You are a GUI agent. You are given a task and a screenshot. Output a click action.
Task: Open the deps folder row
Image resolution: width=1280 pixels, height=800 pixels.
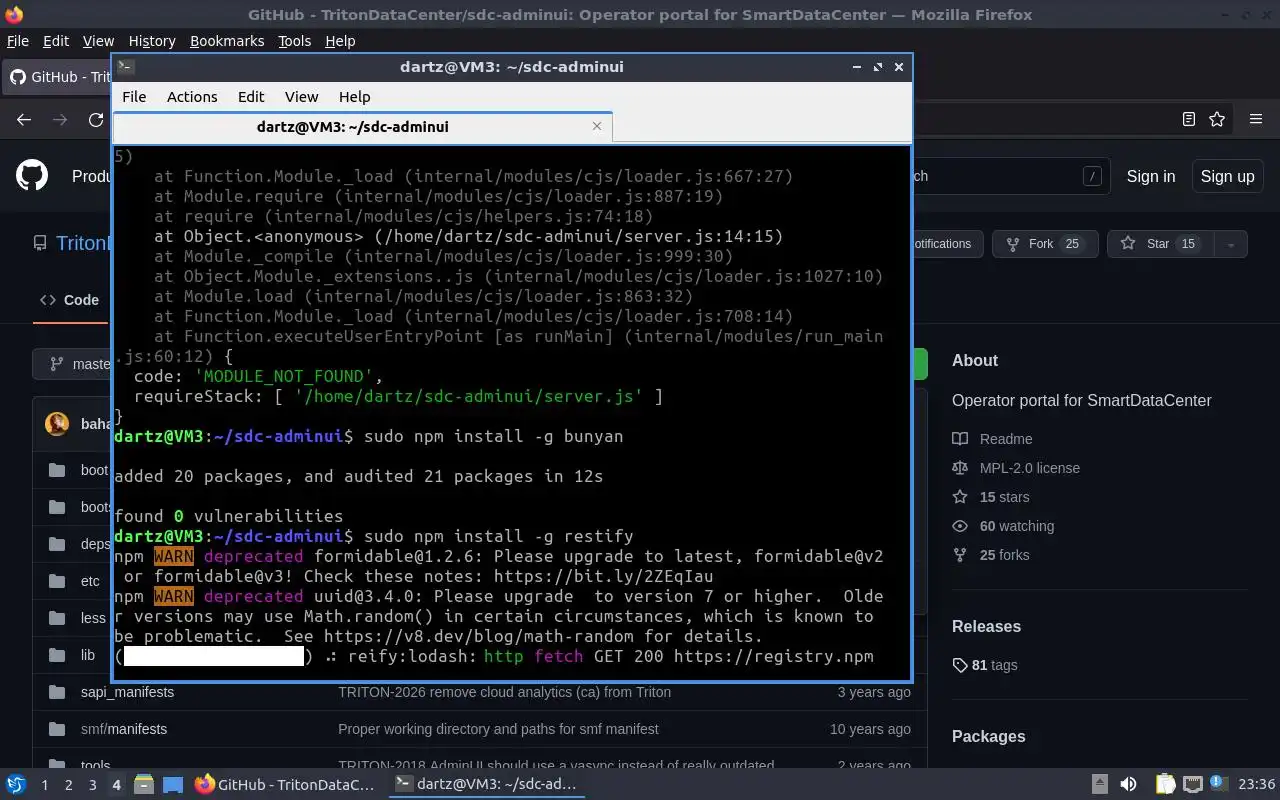(95, 544)
